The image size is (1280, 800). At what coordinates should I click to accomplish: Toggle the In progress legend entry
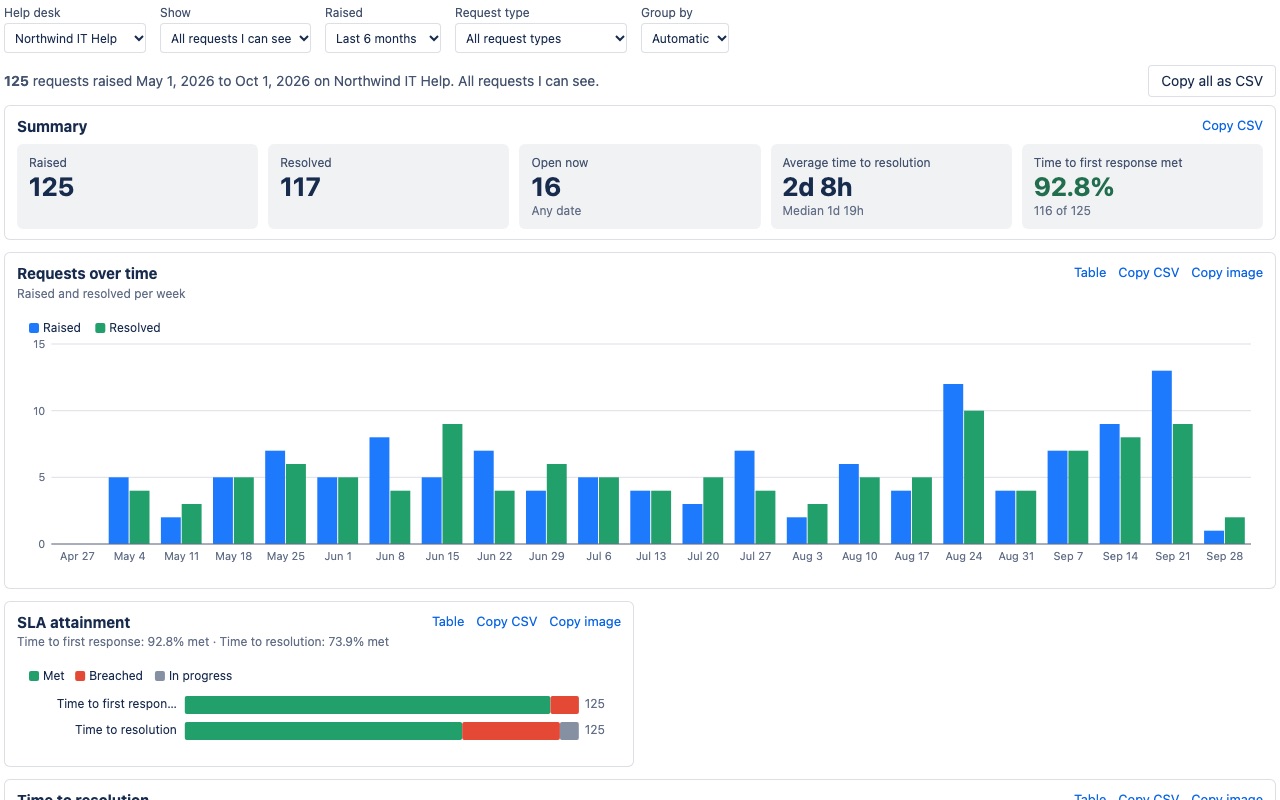coord(193,676)
